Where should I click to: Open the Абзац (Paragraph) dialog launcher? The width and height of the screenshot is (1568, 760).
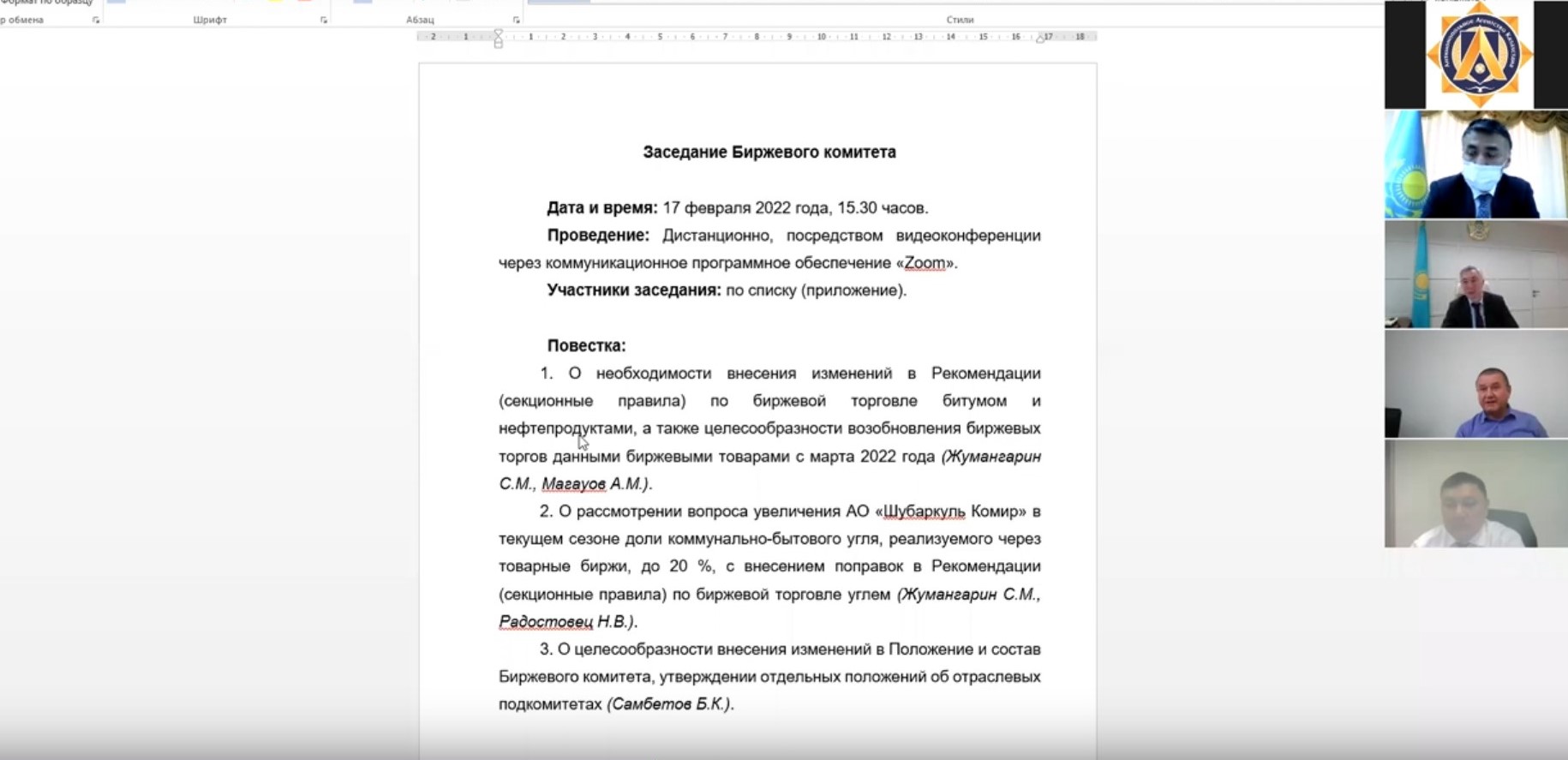click(516, 20)
